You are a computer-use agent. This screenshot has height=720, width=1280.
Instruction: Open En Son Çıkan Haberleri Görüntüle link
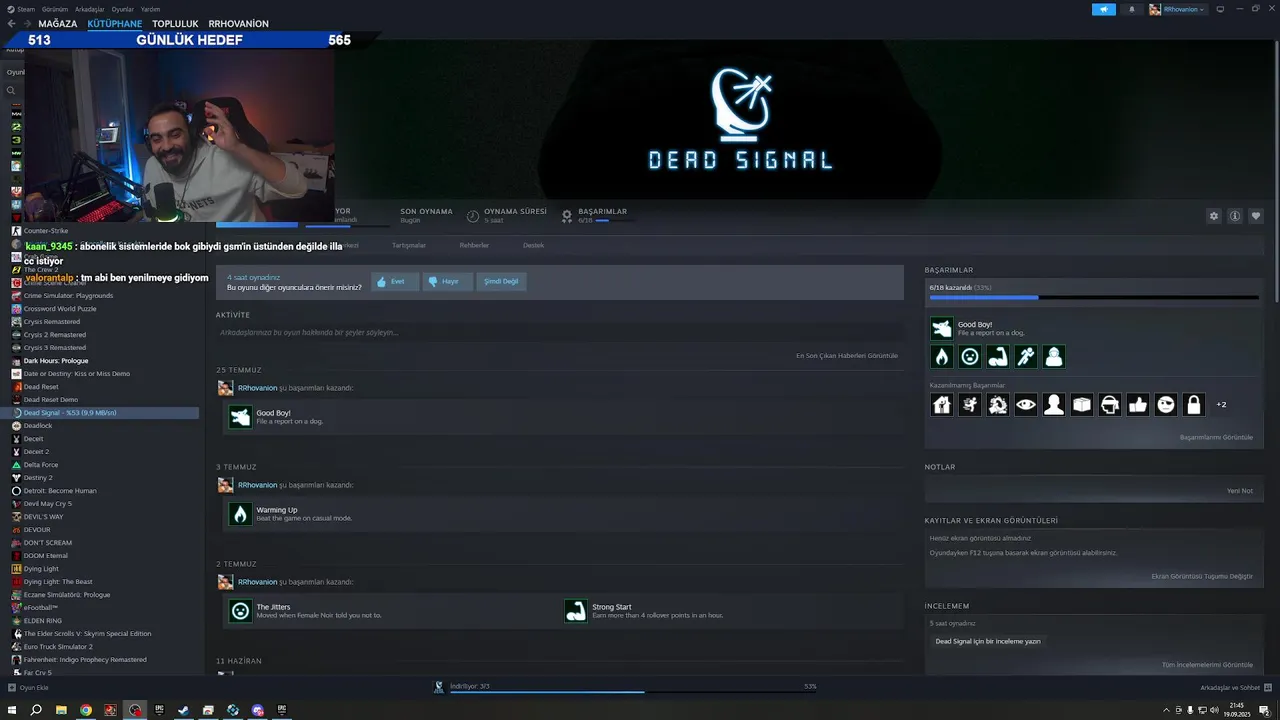point(847,355)
